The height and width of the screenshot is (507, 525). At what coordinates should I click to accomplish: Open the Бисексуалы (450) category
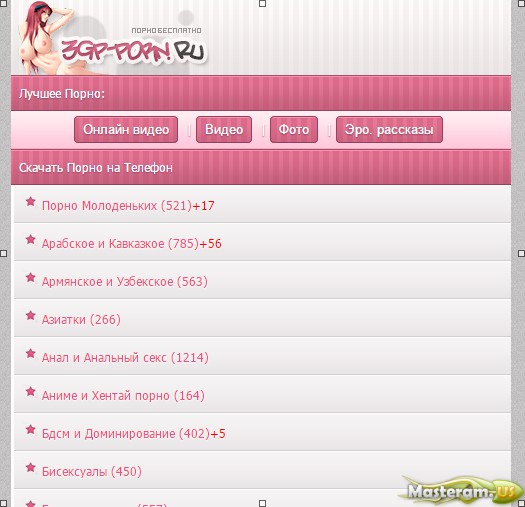[92, 472]
